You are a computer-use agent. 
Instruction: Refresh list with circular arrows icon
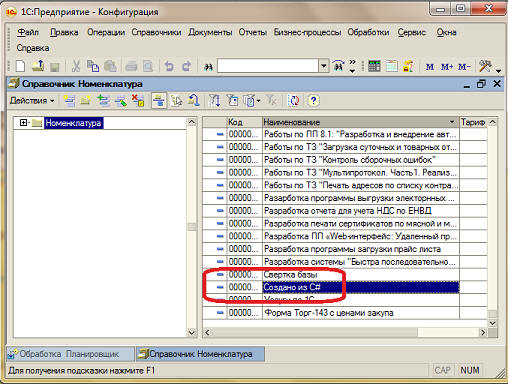pyautogui.click(x=294, y=100)
